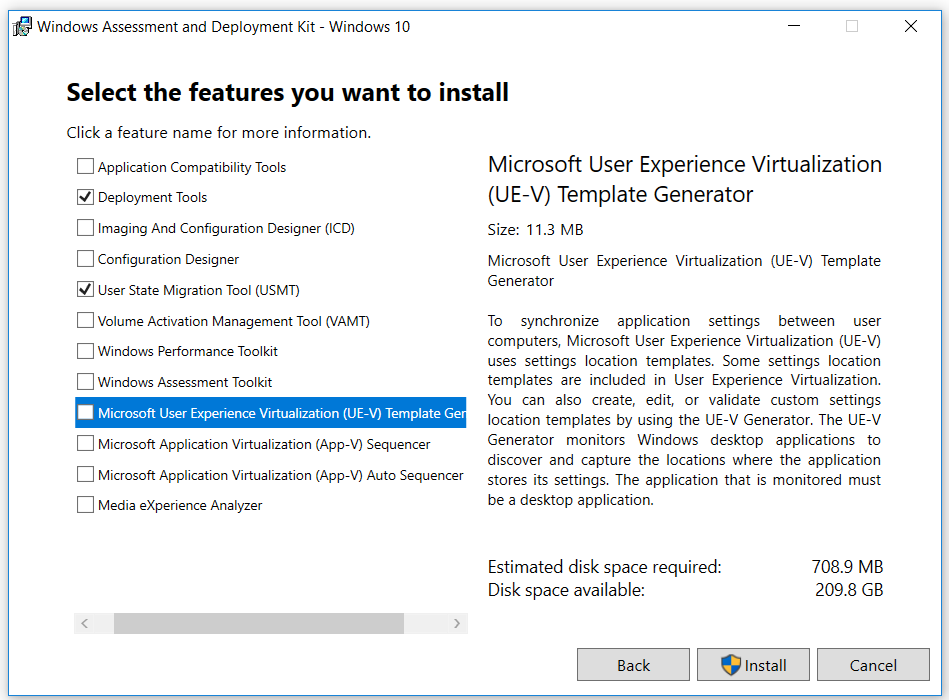Click the ADK installer icon in title bar
Viewport: 949px width, 700px height.
(x=22, y=27)
